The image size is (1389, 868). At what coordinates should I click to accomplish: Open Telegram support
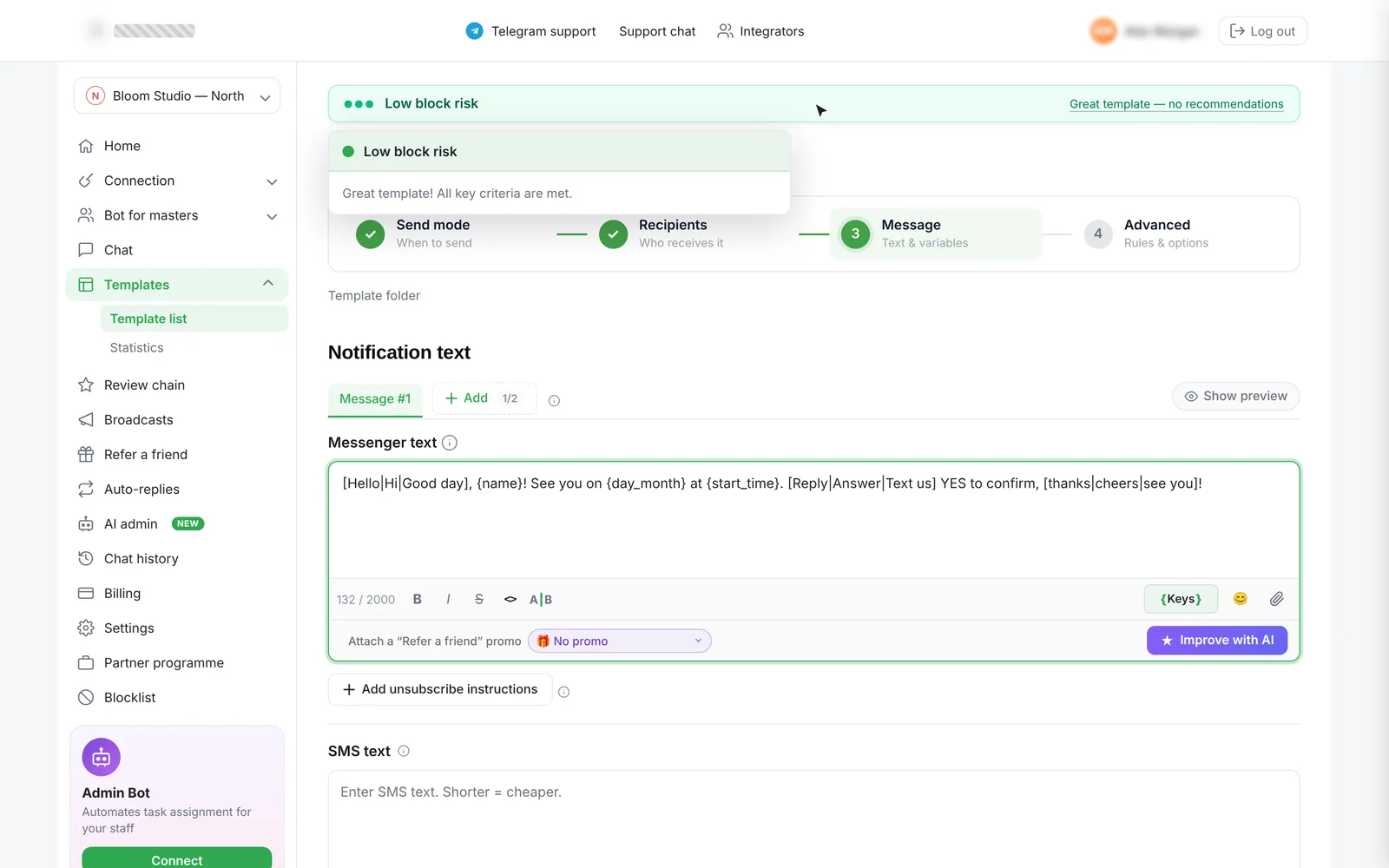[530, 31]
